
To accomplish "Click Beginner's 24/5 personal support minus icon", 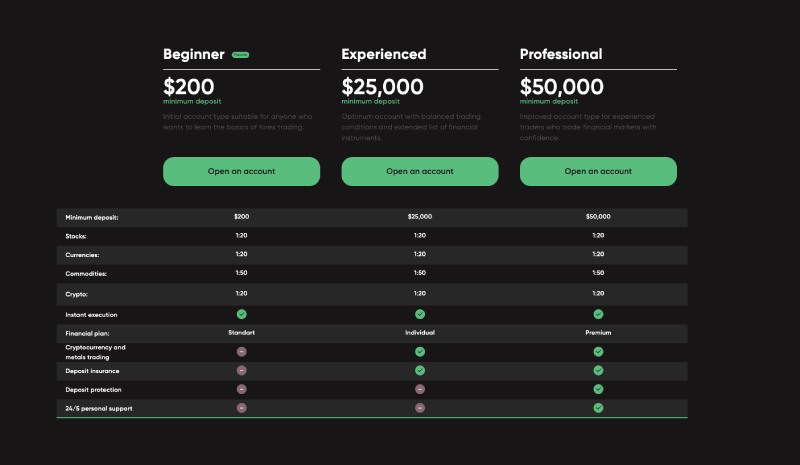I will point(241,408).
